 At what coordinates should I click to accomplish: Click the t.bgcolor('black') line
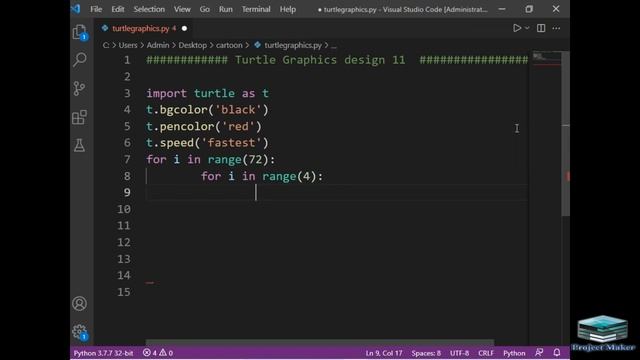click(x=207, y=110)
